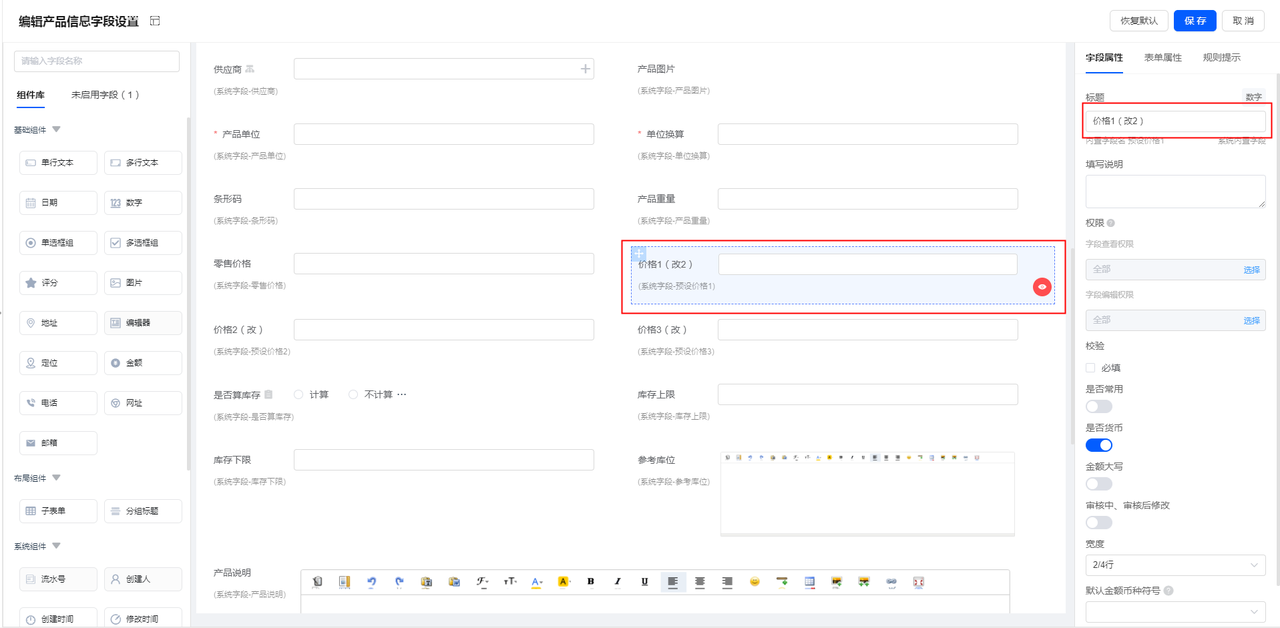Insert hyperlink in 产品说明 editor toolbar
The height and width of the screenshot is (628, 1280).
(891, 581)
